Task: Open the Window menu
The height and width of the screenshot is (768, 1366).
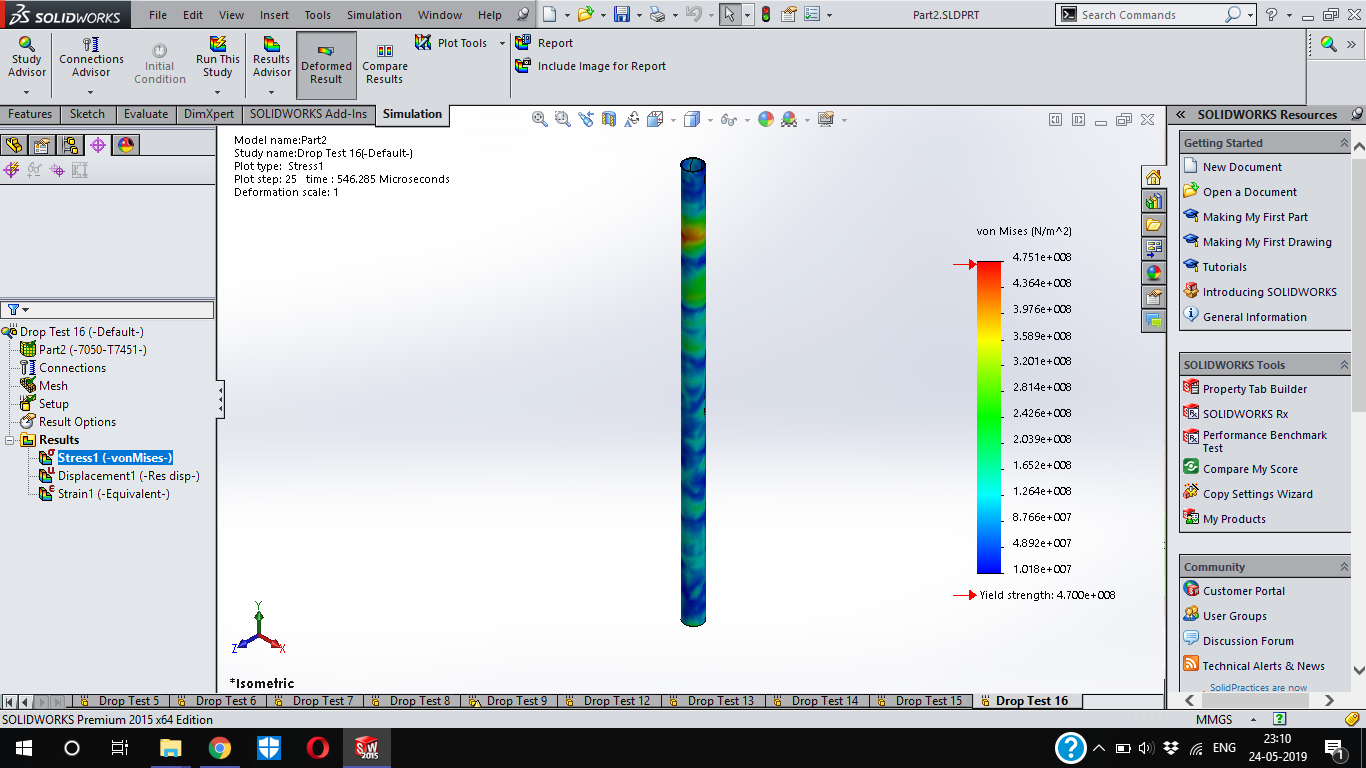Action: tap(440, 15)
